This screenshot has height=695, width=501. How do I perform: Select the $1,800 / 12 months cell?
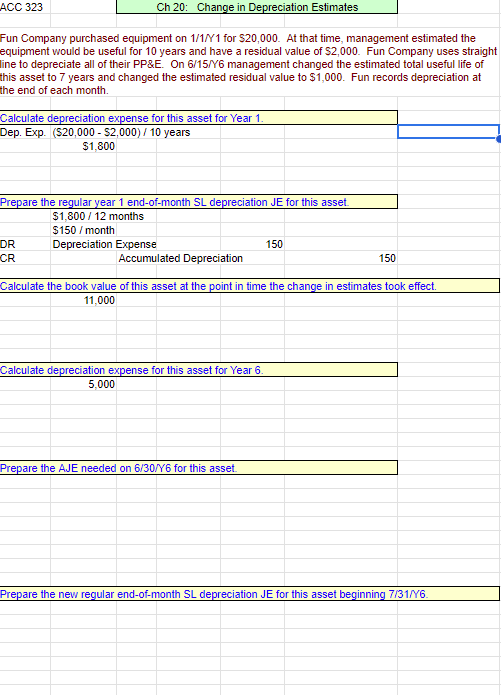point(98,216)
